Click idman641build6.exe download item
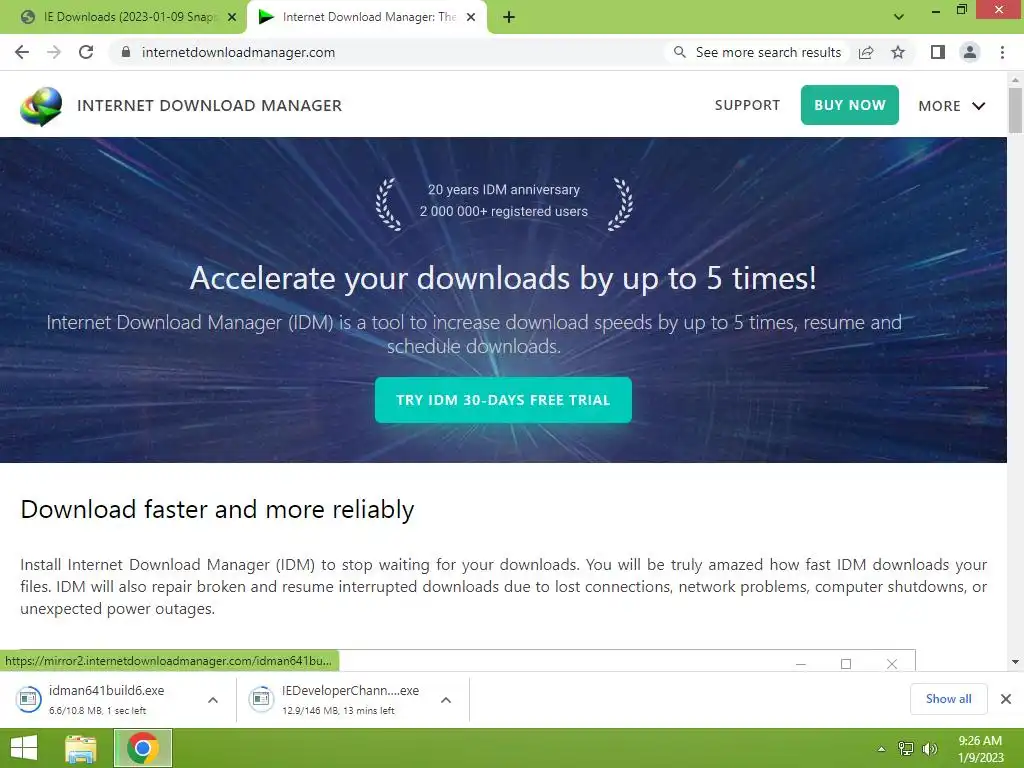This screenshot has height=768, width=1024. coord(106,699)
